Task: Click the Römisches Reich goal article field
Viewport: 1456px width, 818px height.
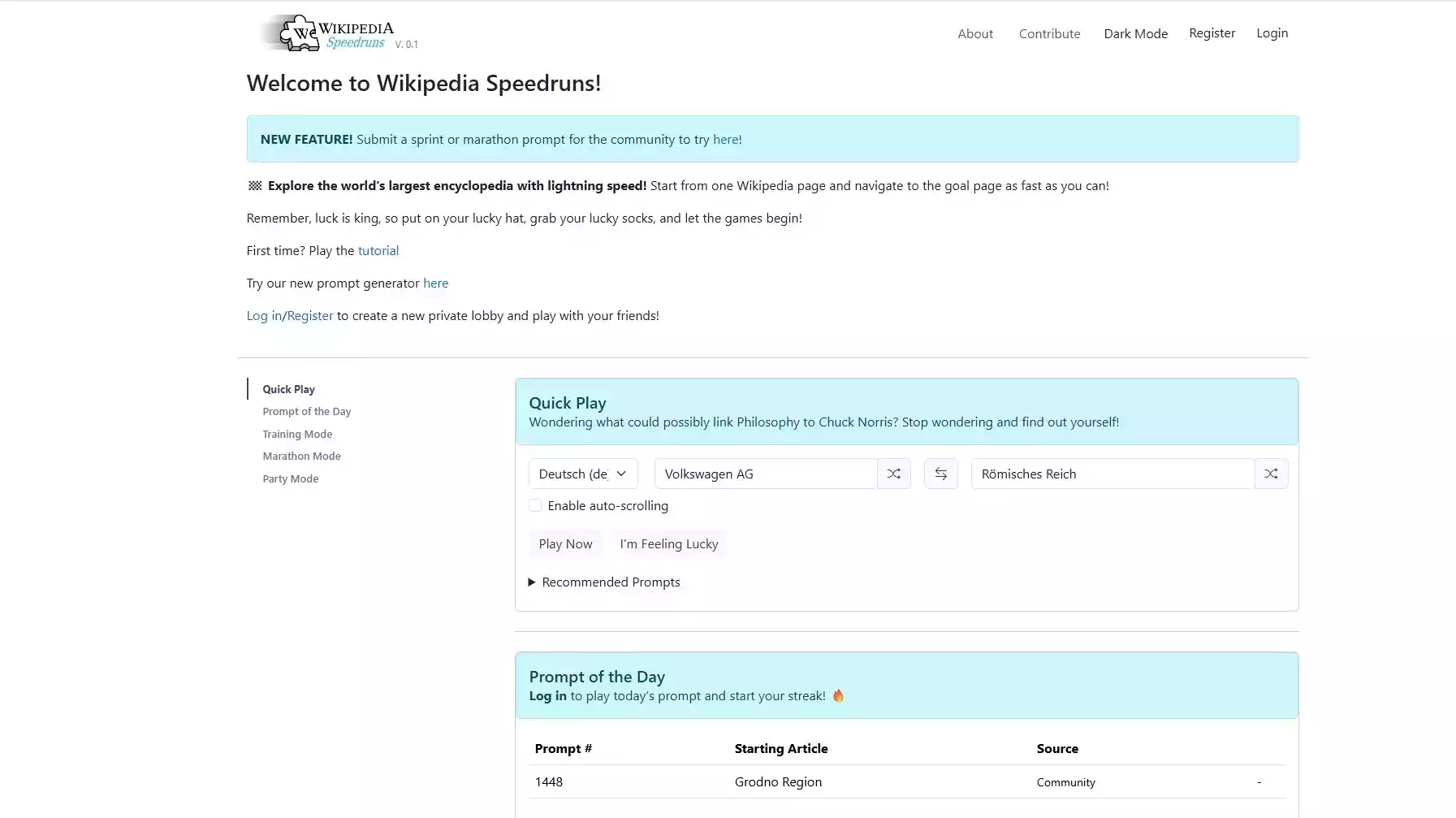Action: click(1112, 474)
